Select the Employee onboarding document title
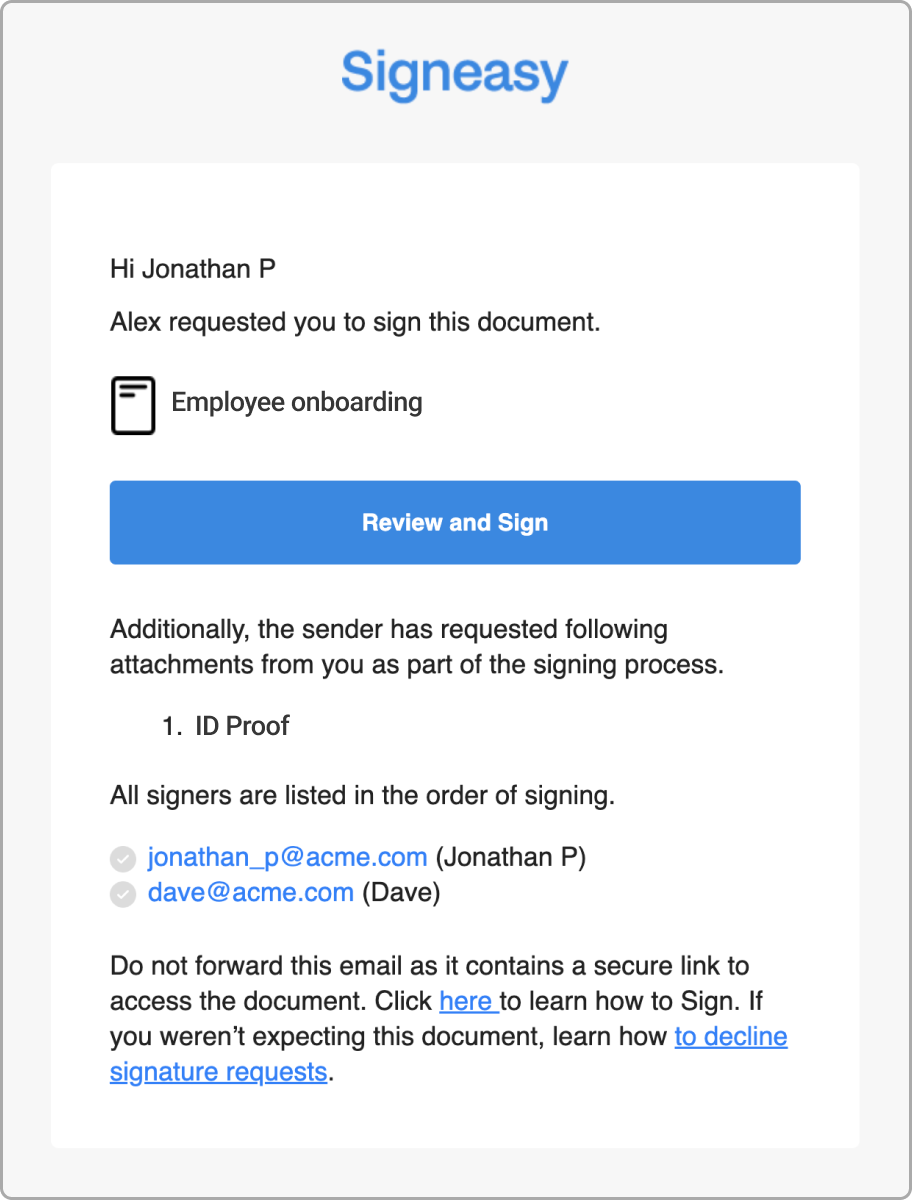912x1200 pixels. (297, 402)
